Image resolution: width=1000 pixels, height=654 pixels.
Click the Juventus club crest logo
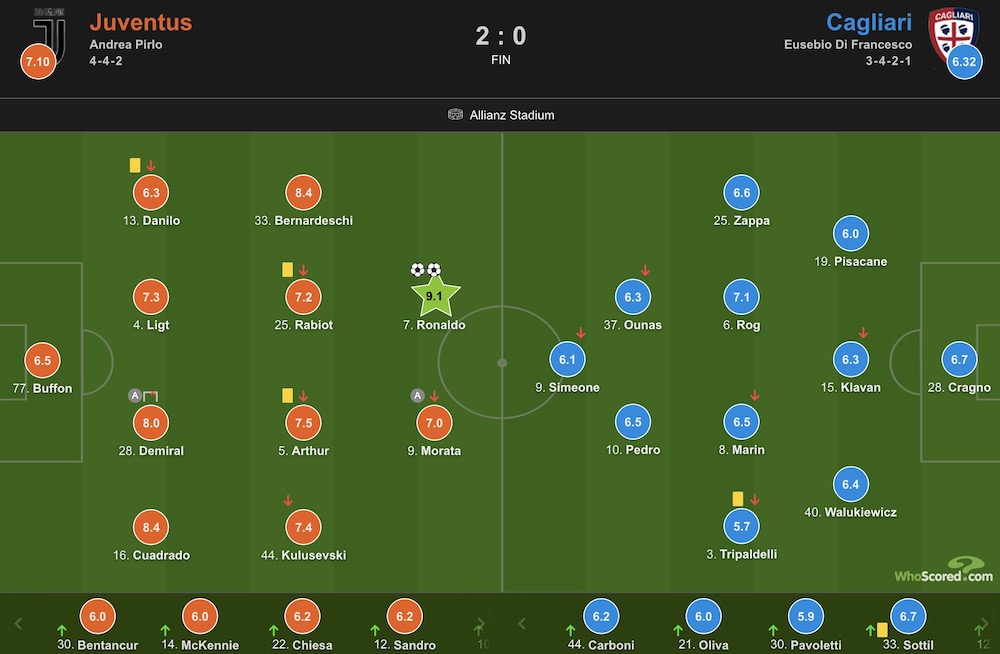tap(50, 34)
